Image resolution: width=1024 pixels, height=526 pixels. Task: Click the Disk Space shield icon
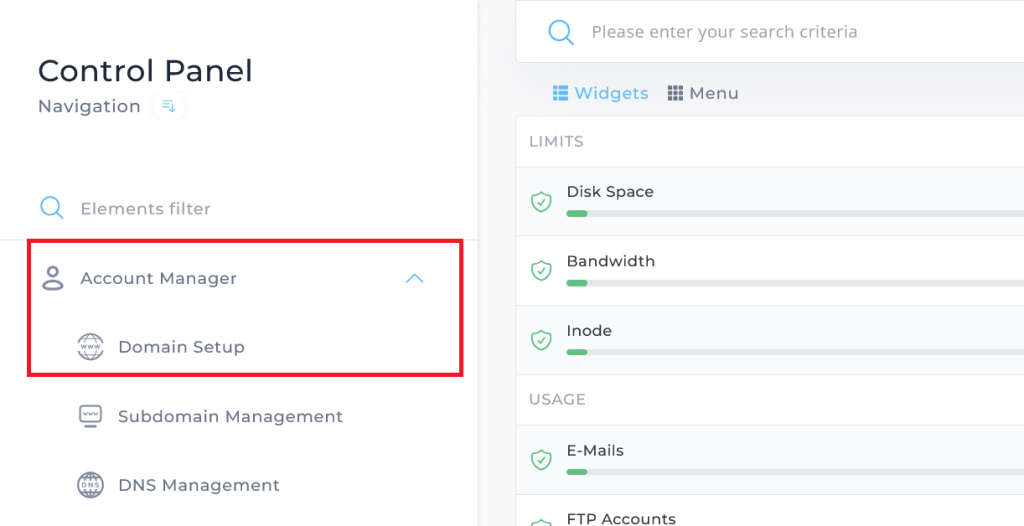(x=541, y=202)
